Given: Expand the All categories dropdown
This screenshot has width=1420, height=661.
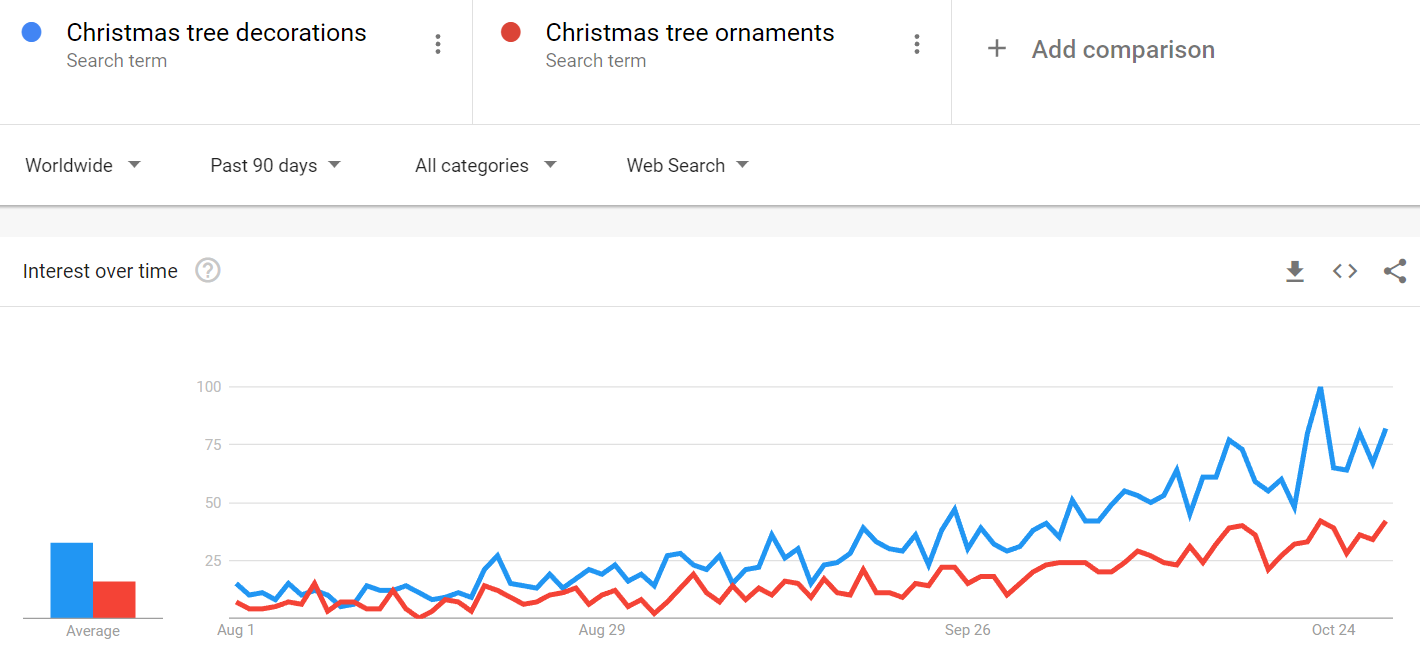Looking at the screenshot, I should pos(485,165).
